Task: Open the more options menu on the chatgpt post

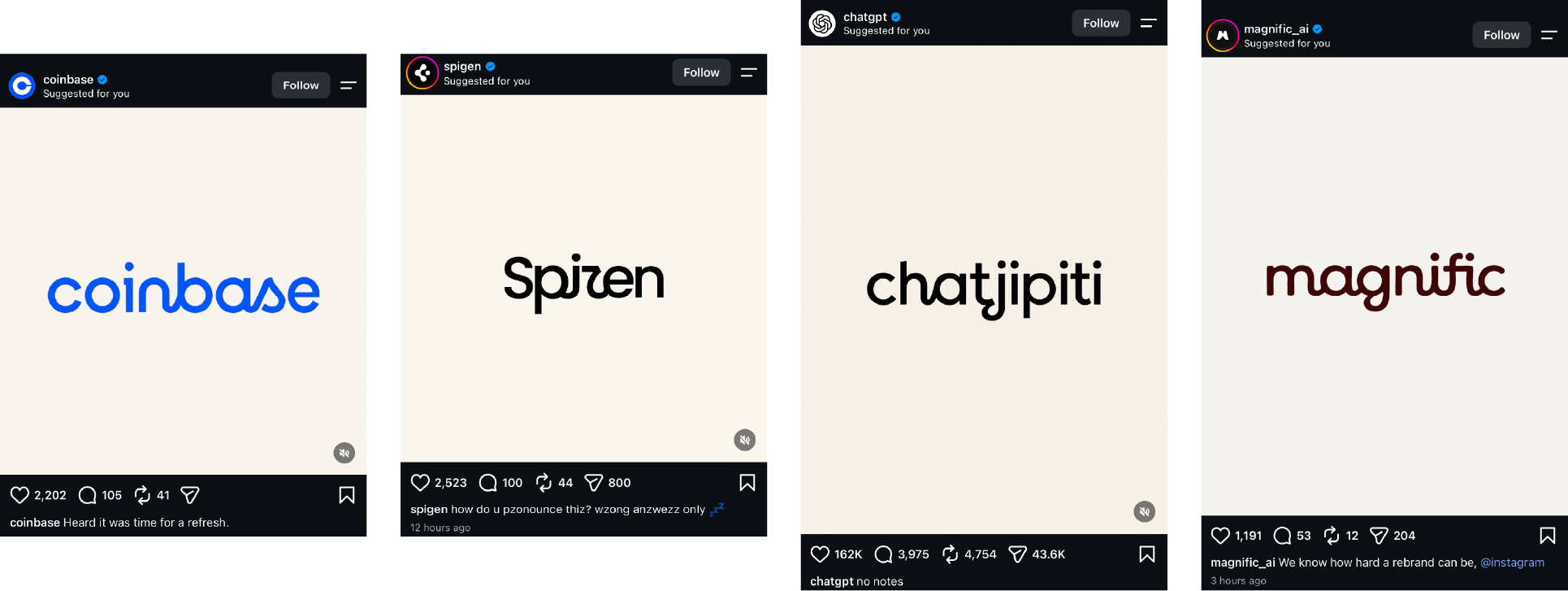Action: click(x=1149, y=24)
